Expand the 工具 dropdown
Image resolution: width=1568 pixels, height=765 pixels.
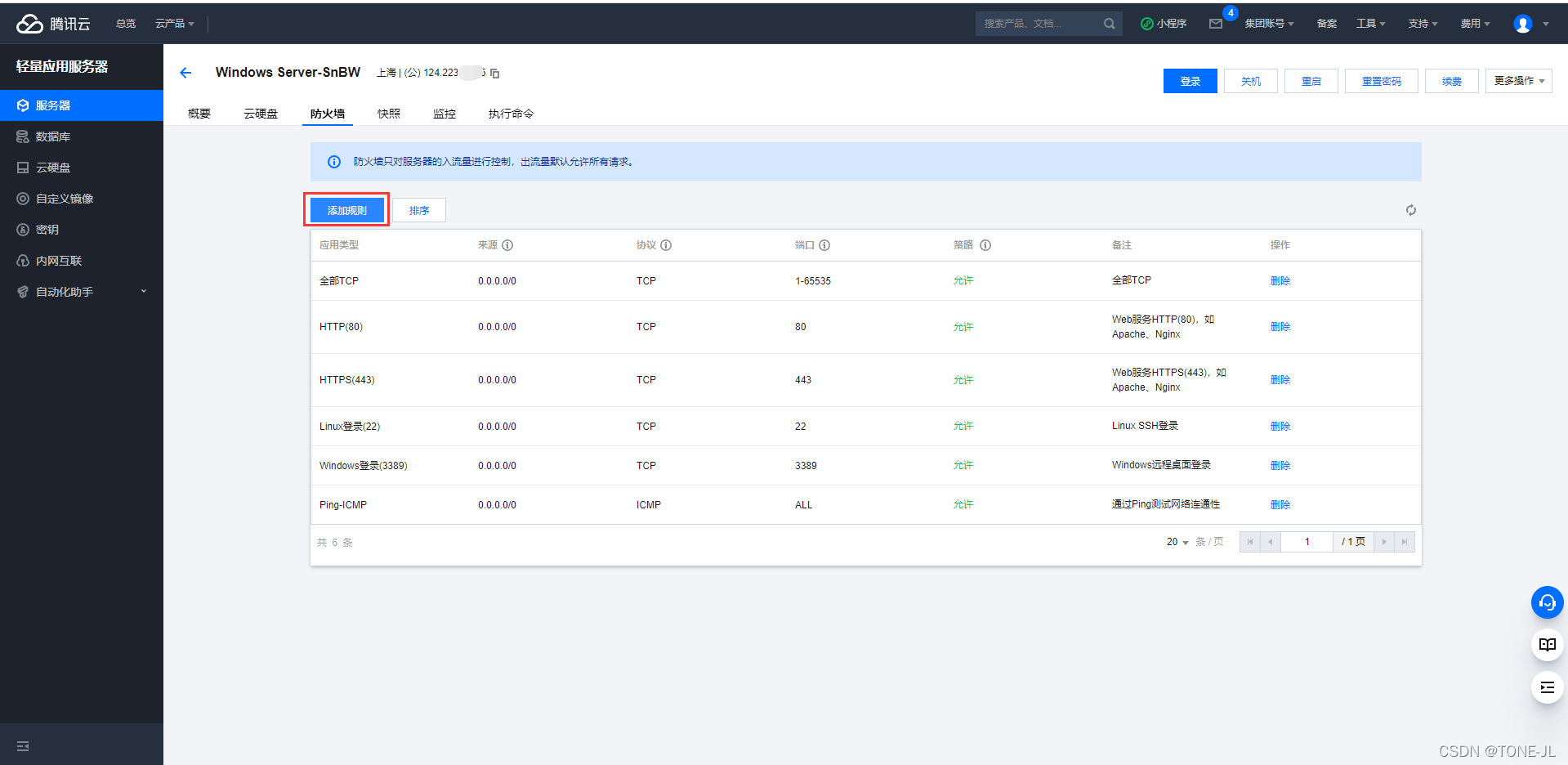[1370, 24]
